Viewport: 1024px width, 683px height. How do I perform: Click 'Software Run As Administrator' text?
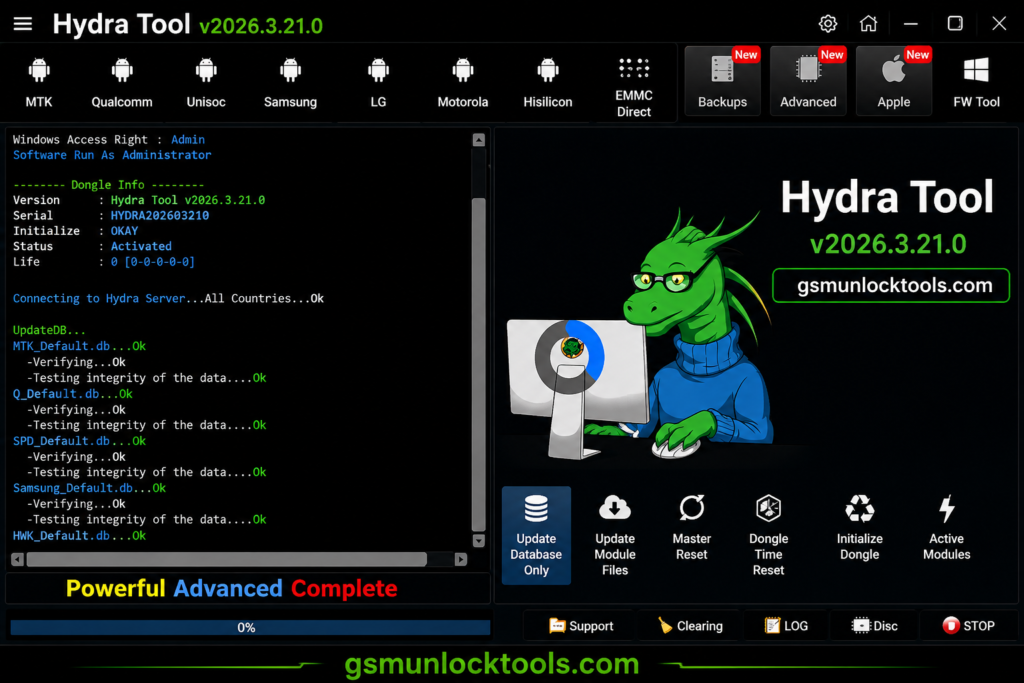pos(112,155)
